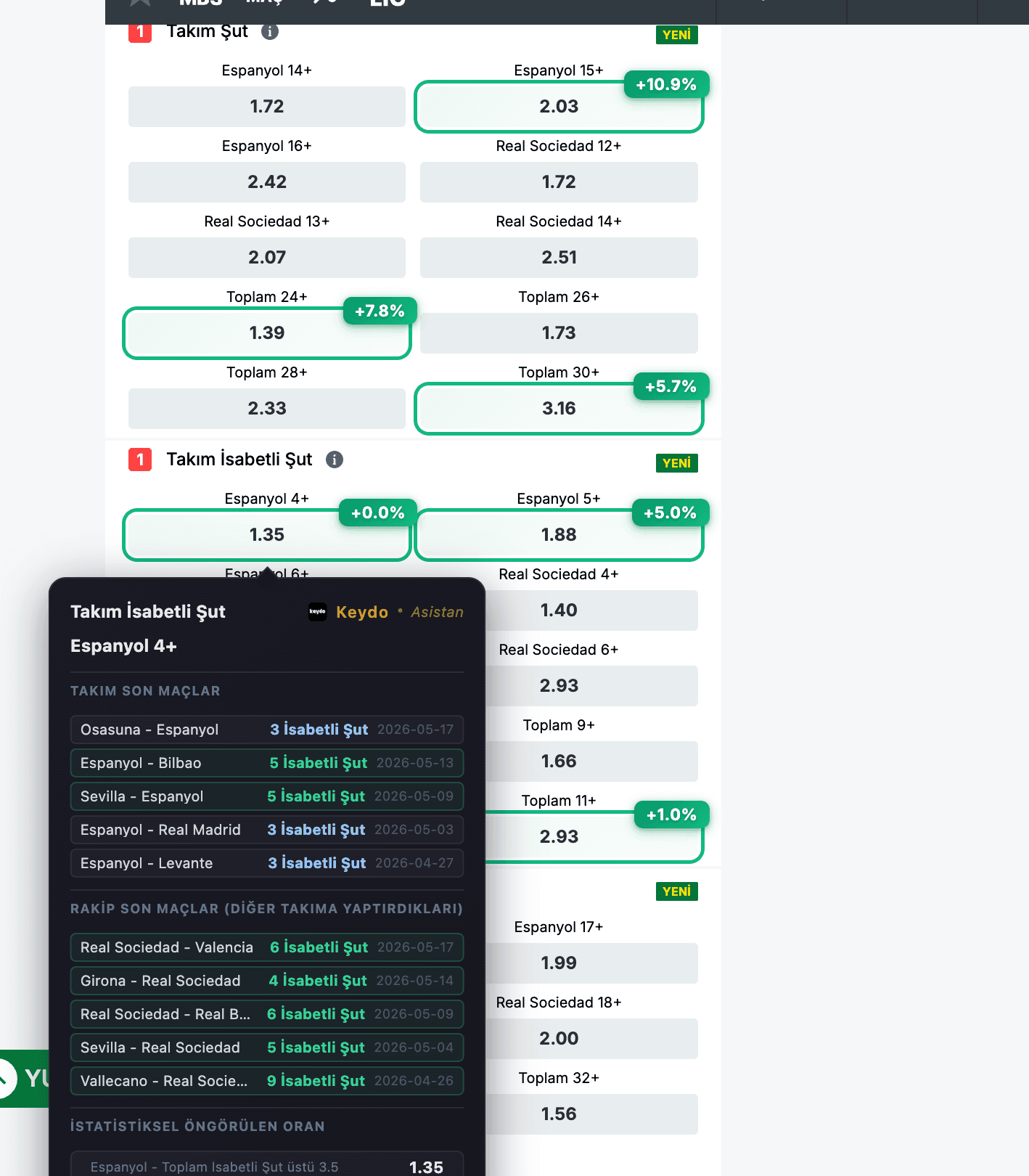Pick the Real Sociedad 13+ odds 2.07
The image size is (1029, 1176).
click(267, 258)
